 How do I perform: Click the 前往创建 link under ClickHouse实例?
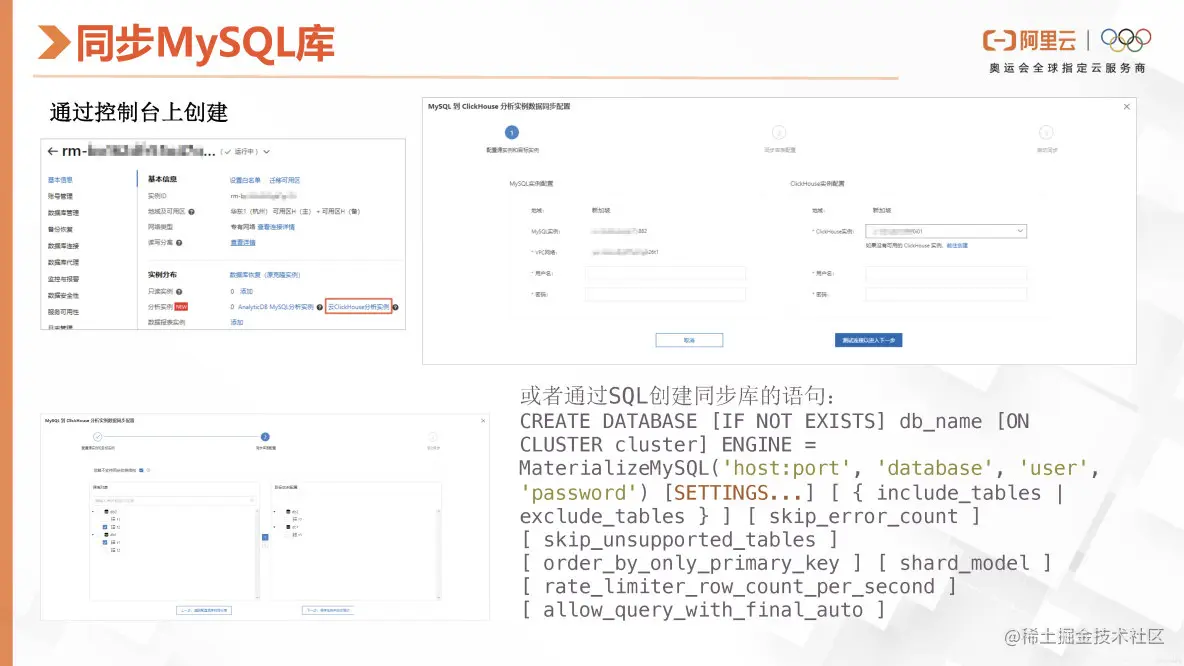(x=957, y=245)
